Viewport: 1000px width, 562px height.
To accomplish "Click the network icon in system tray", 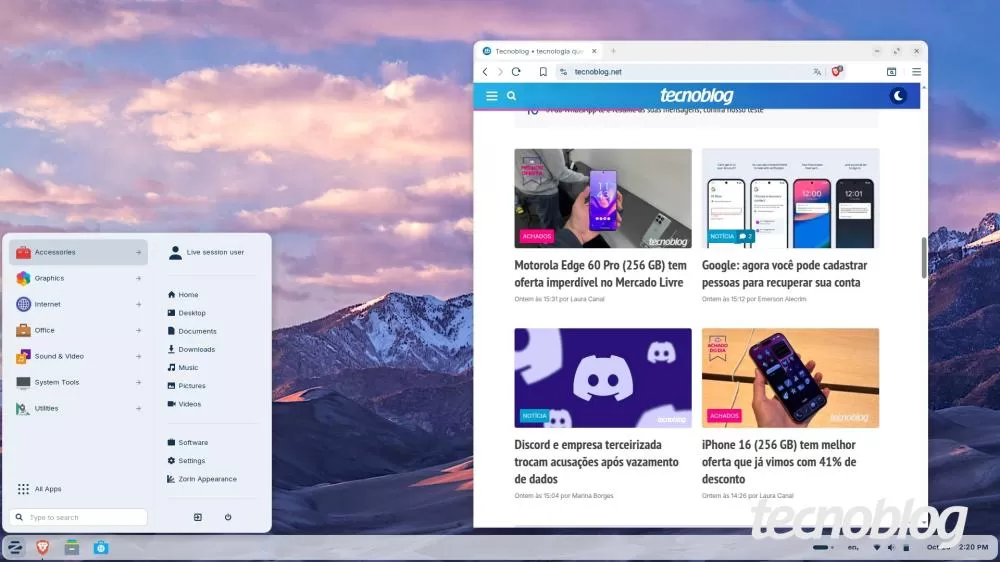I will 876,547.
